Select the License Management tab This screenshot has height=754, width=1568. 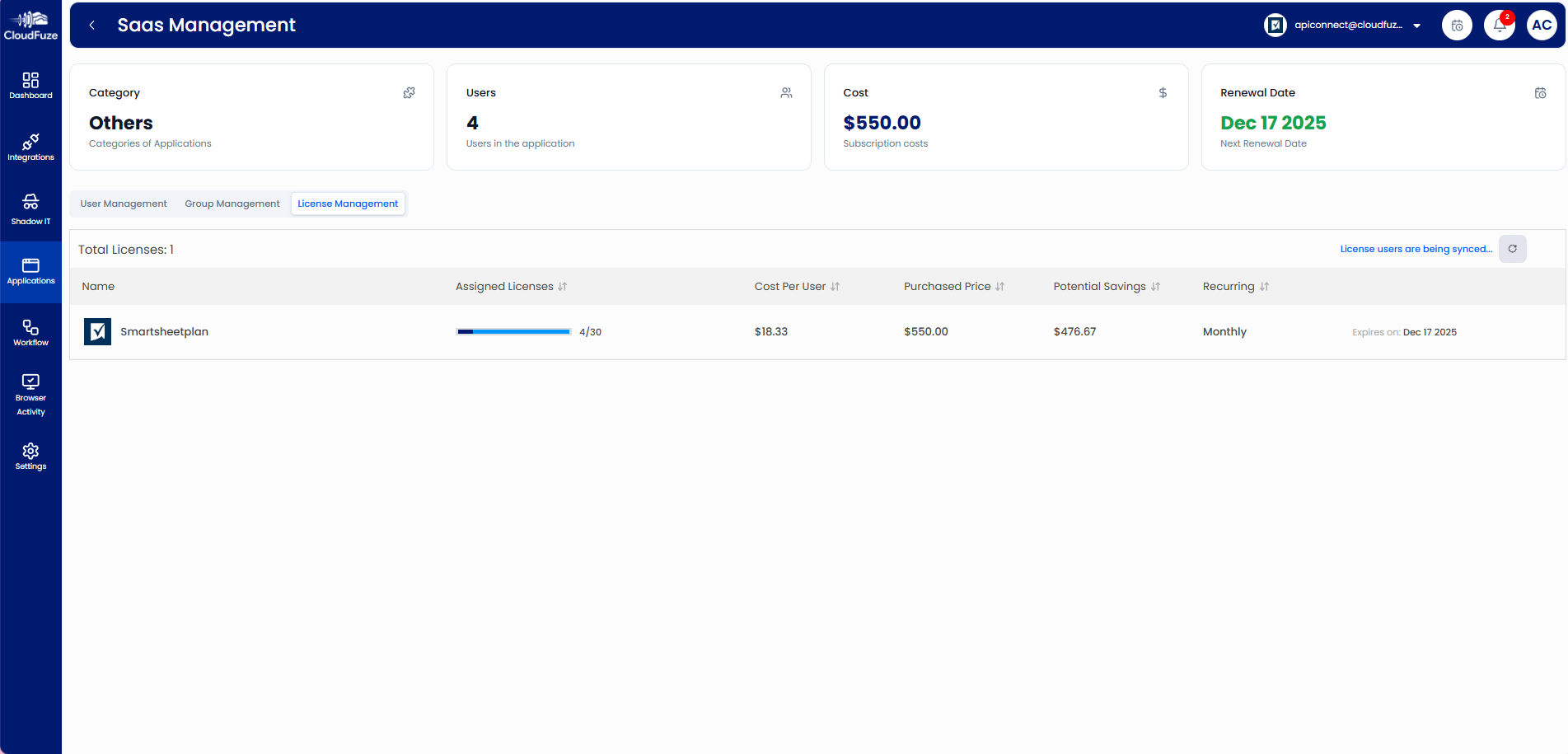[347, 203]
